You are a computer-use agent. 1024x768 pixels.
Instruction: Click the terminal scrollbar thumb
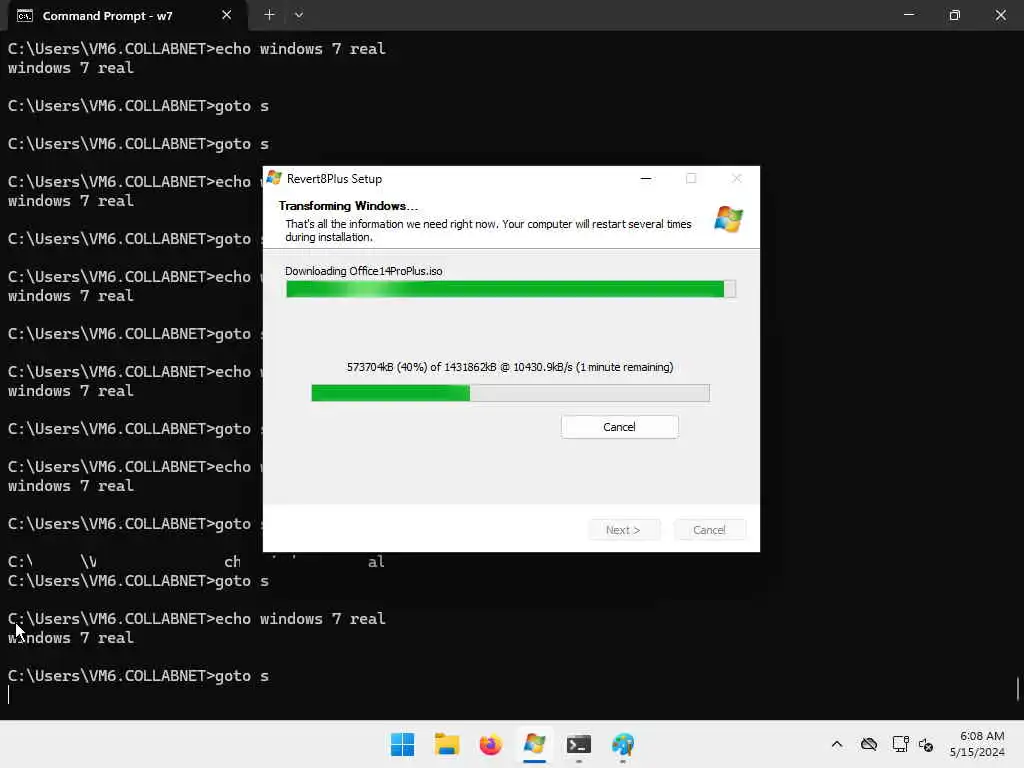click(x=1018, y=689)
